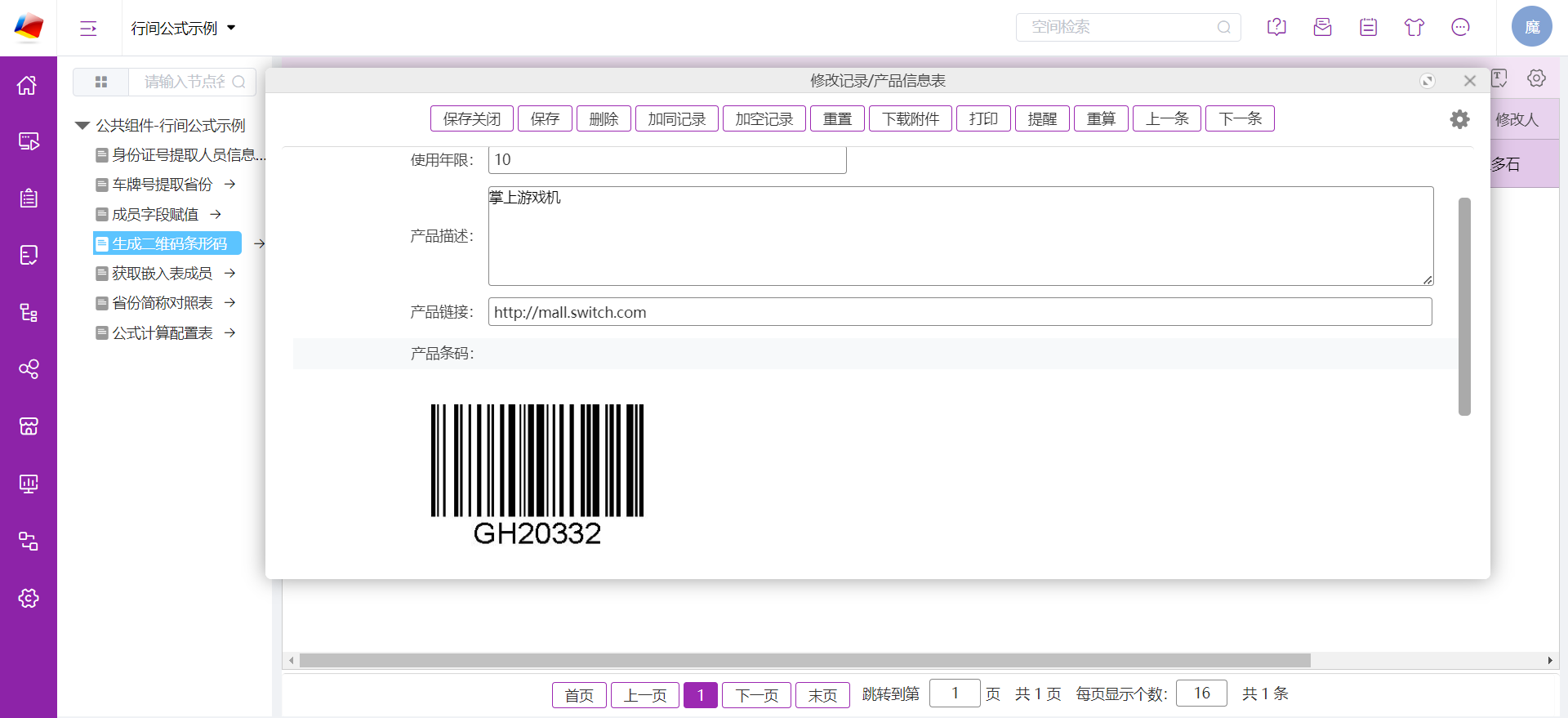Click the app logo at top left
The height and width of the screenshot is (718, 1568).
(29, 27)
